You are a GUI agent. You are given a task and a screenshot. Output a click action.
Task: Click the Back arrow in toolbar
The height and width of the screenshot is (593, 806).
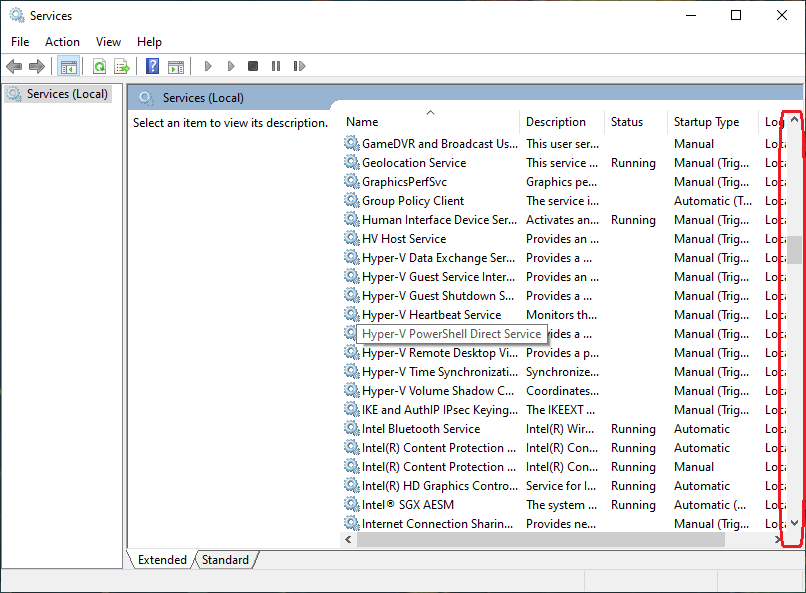click(x=14, y=66)
